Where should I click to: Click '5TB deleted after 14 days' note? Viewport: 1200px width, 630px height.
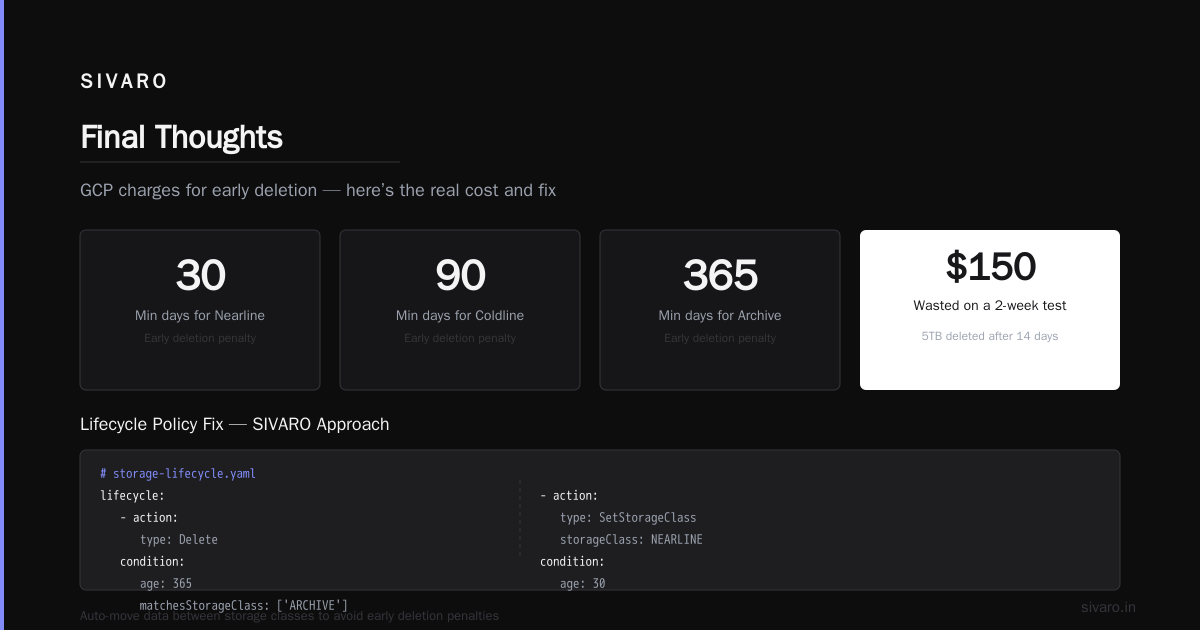tap(990, 336)
